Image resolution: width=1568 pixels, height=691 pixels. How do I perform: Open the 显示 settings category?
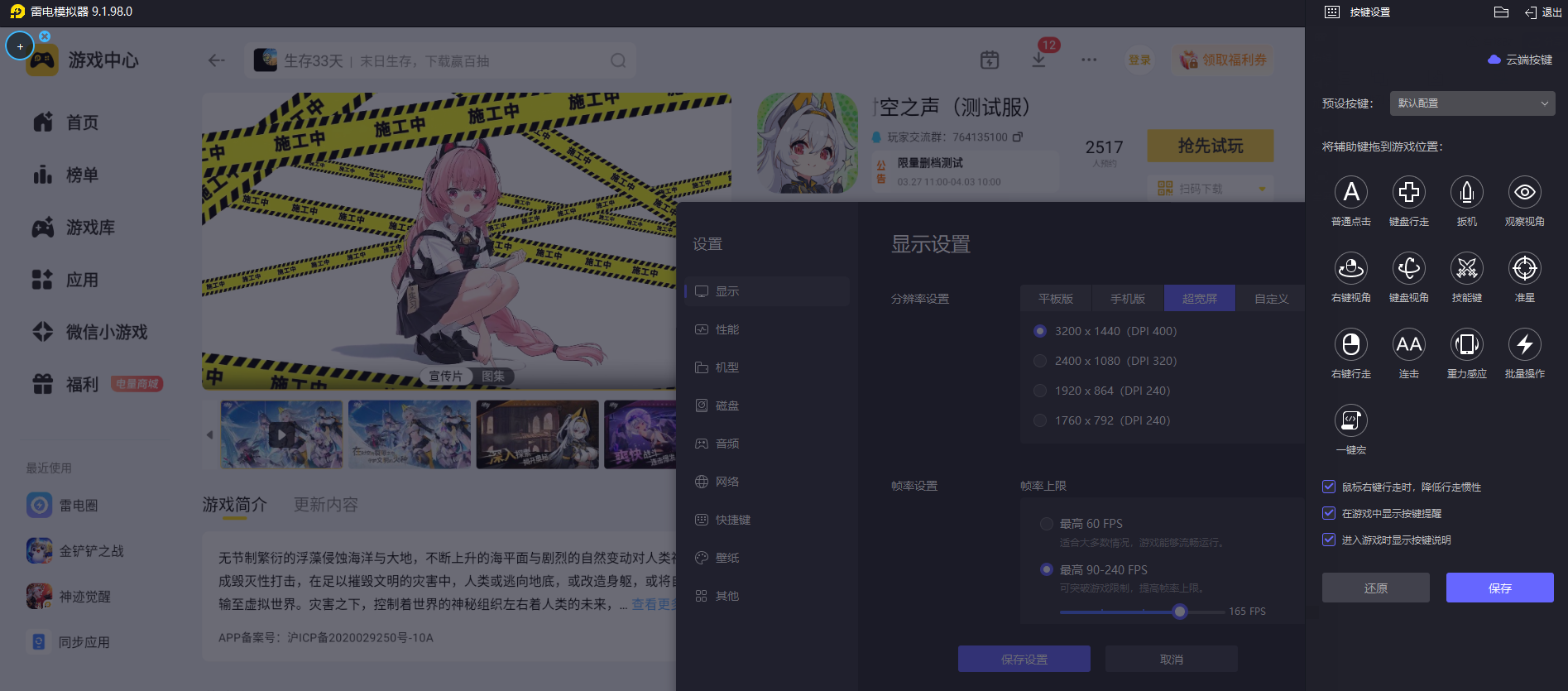(767, 291)
